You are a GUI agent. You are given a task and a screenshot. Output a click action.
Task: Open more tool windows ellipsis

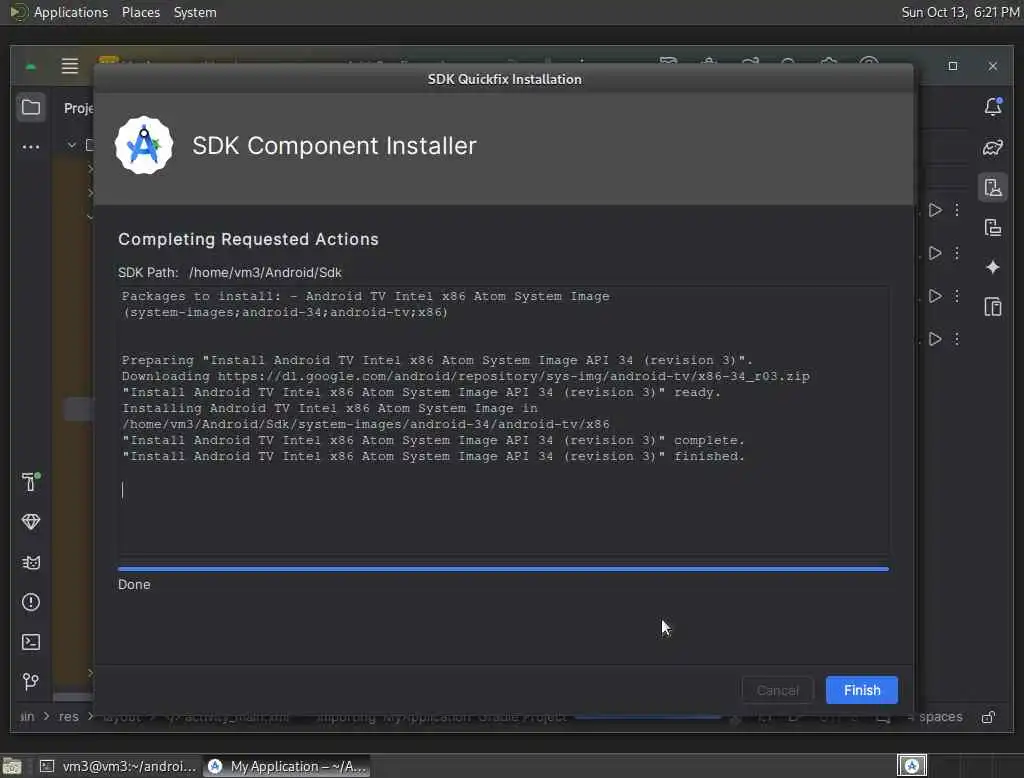coord(31,146)
